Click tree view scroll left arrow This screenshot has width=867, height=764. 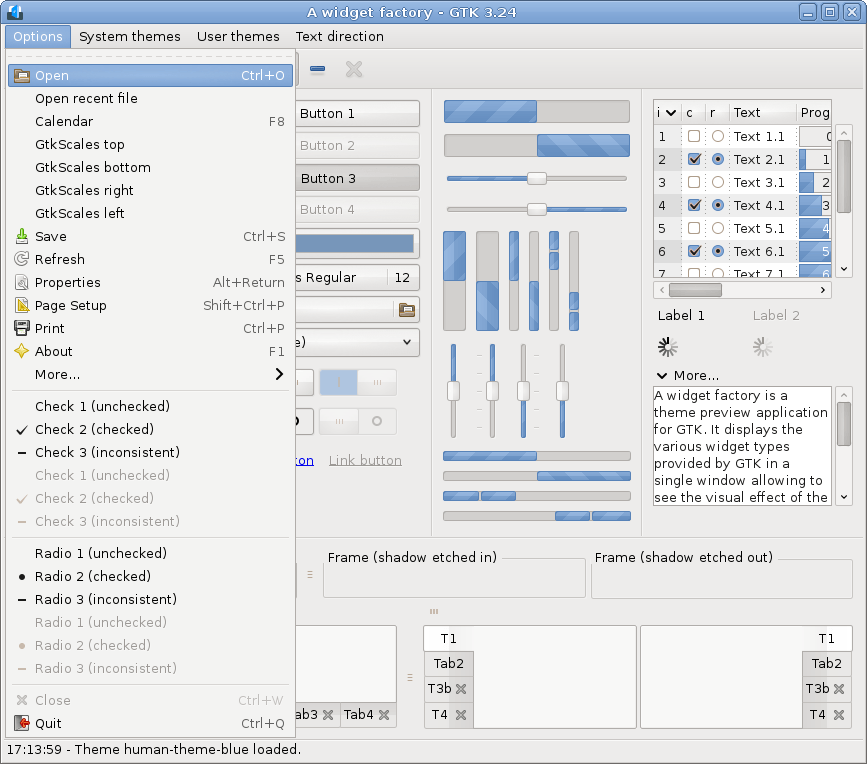(x=662, y=290)
